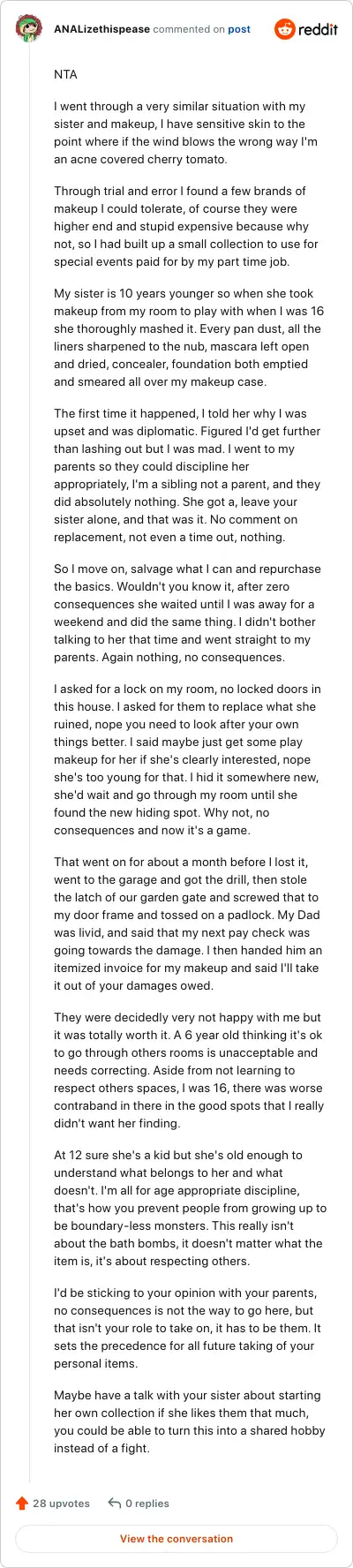Open the ANALizethispease username profile link
Screen dimensions: 353x1568
(x=101, y=29)
